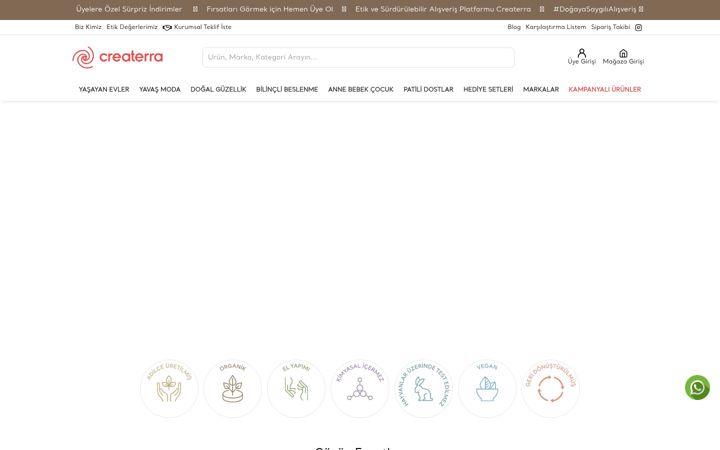Open Sipariş Takibi link

pos(610,27)
